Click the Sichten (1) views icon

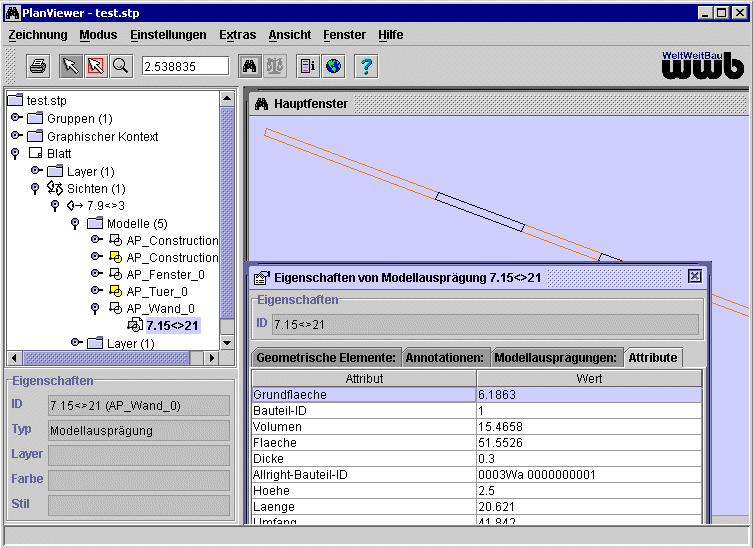tap(54, 188)
